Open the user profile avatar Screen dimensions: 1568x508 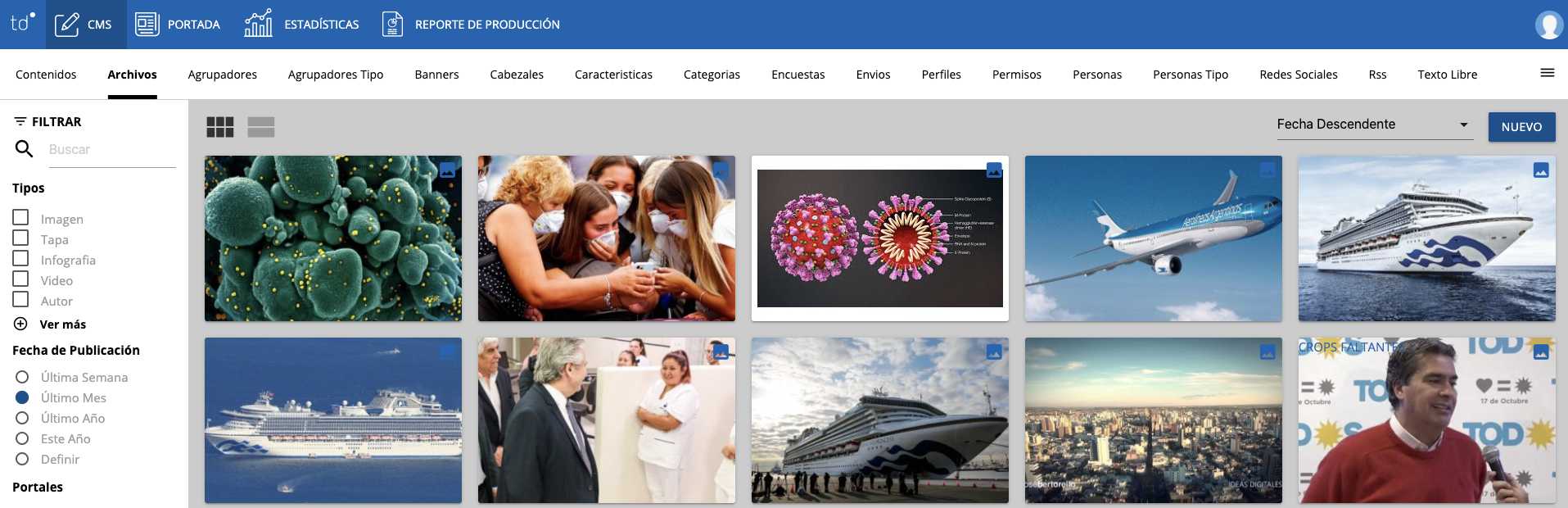coord(1548,25)
